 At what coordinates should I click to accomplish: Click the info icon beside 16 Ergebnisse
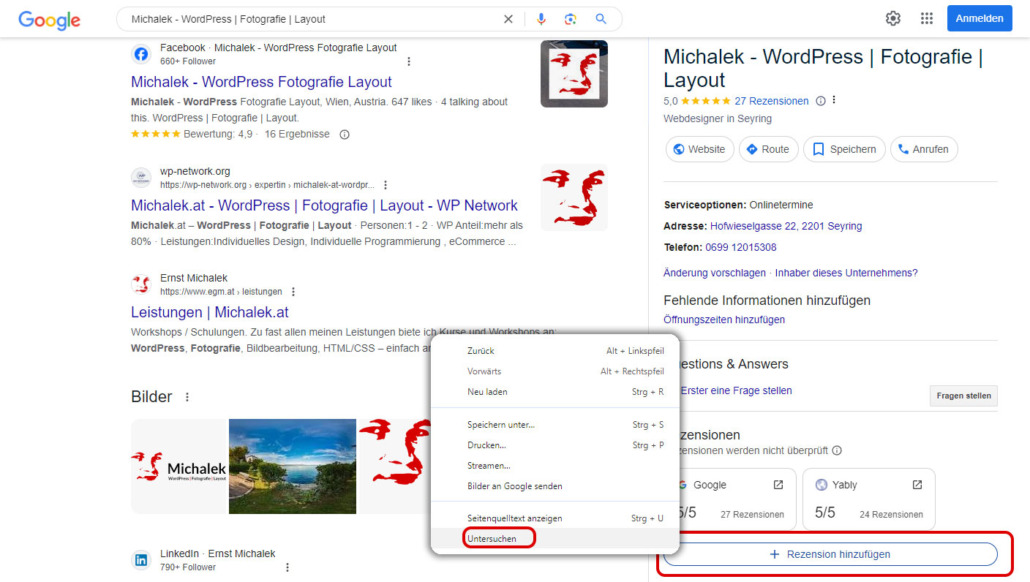click(344, 134)
